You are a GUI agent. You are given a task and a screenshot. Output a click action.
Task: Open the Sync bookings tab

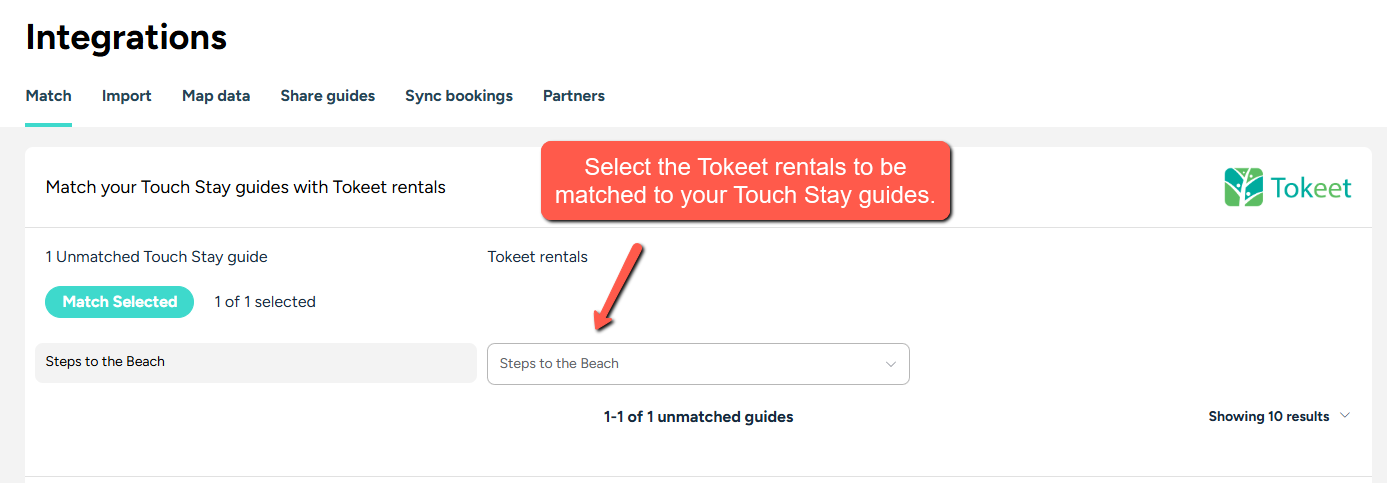pos(458,96)
